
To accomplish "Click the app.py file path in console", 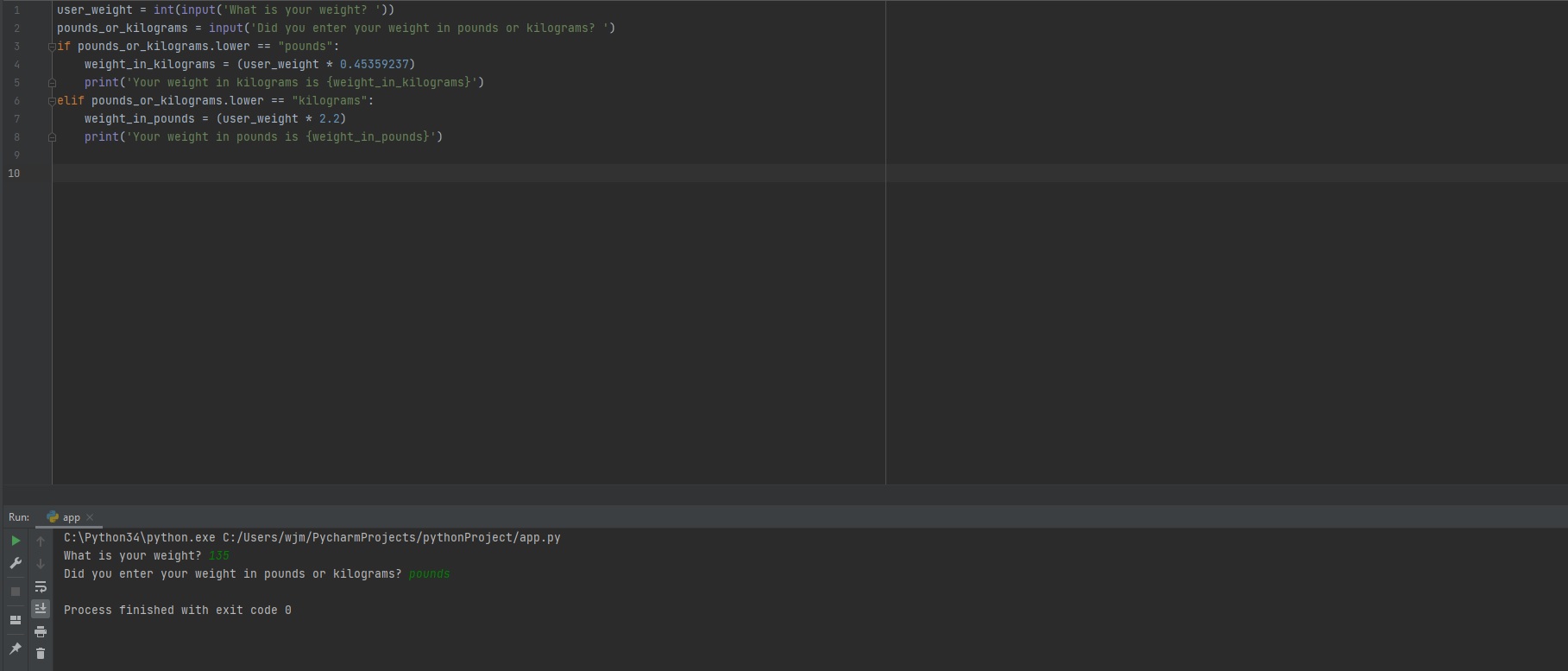I will point(391,538).
